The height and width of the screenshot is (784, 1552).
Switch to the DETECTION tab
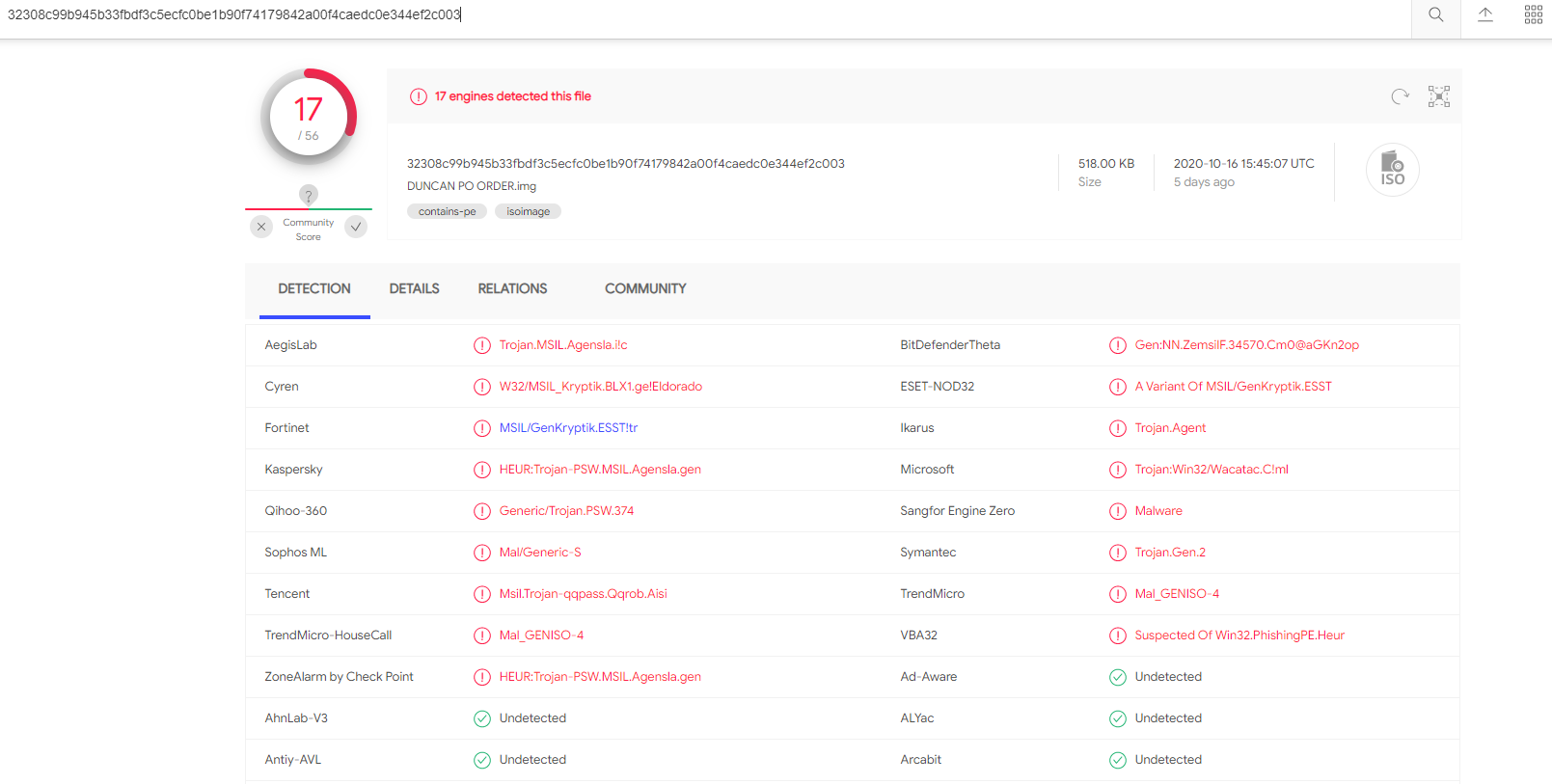314,289
